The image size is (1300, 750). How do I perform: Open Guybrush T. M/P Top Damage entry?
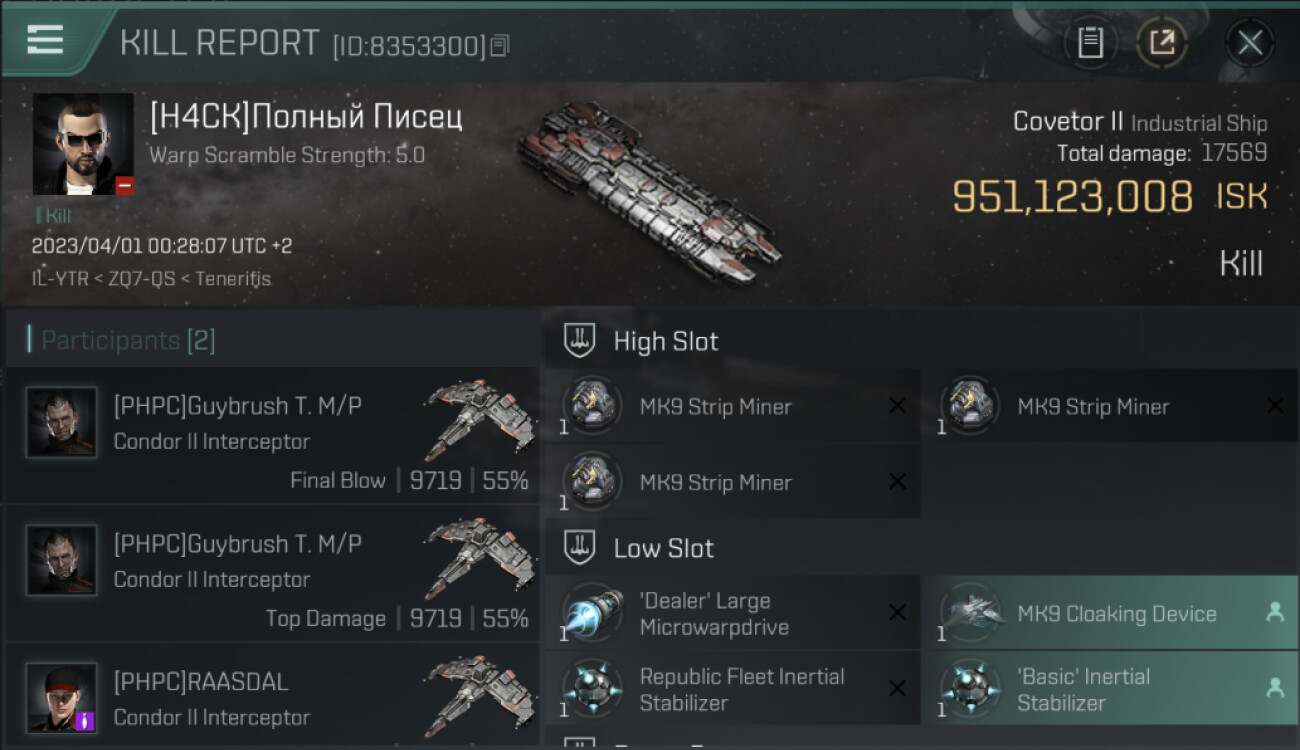tap(272, 573)
